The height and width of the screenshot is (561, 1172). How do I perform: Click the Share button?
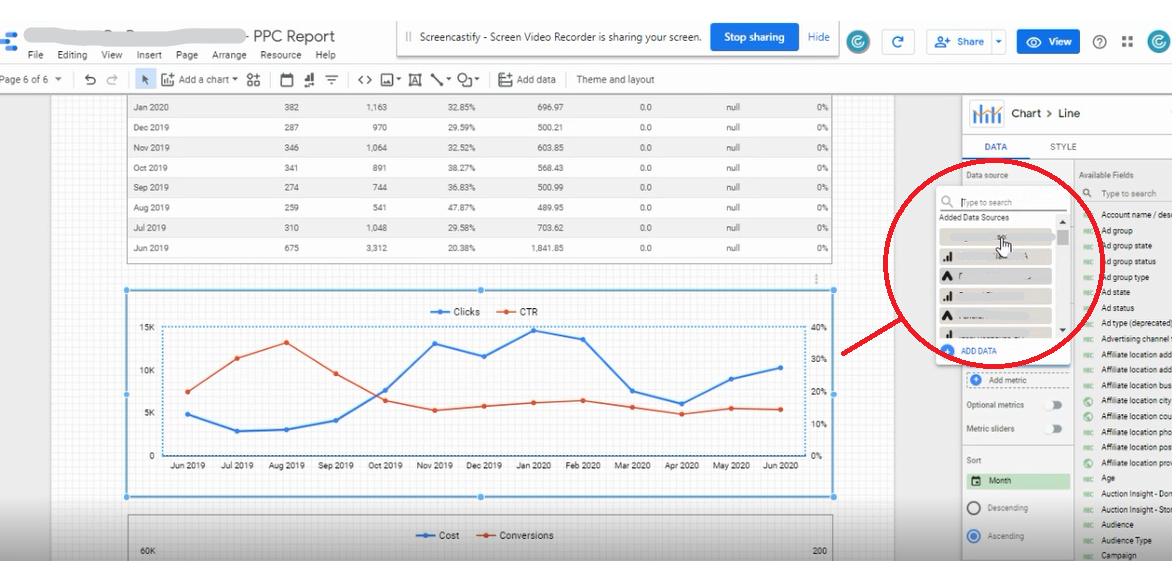pyautogui.click(x=959, y=42)
